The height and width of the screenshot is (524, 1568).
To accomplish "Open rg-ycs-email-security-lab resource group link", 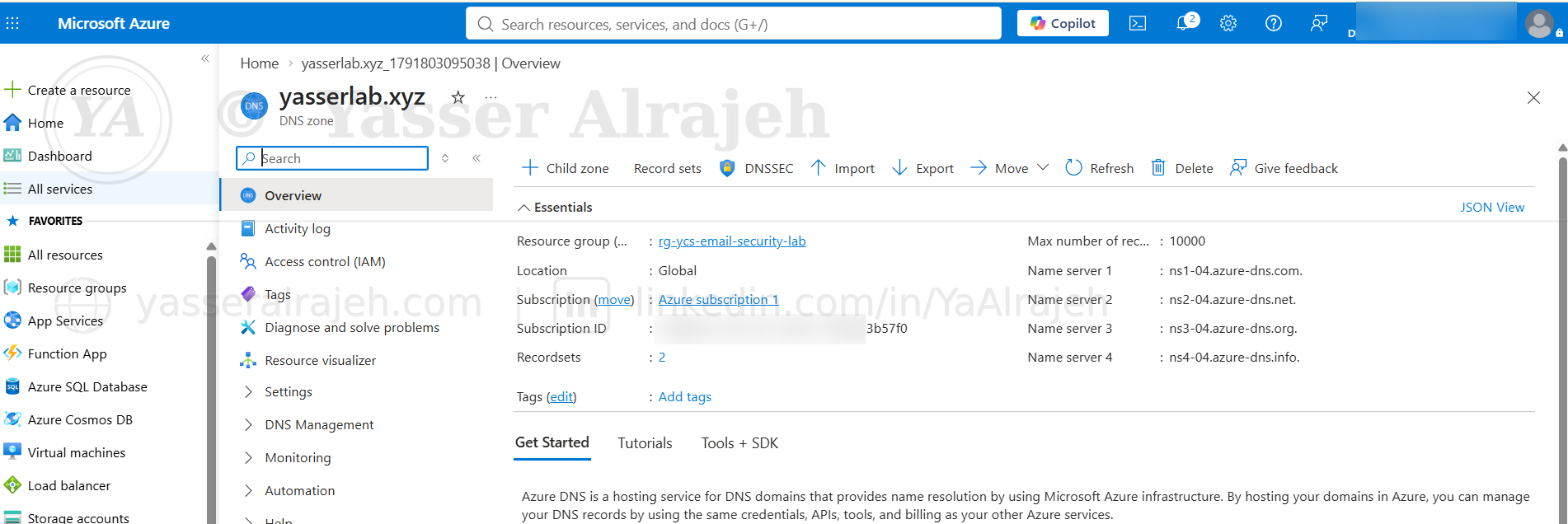I will [x=732, y=241].
